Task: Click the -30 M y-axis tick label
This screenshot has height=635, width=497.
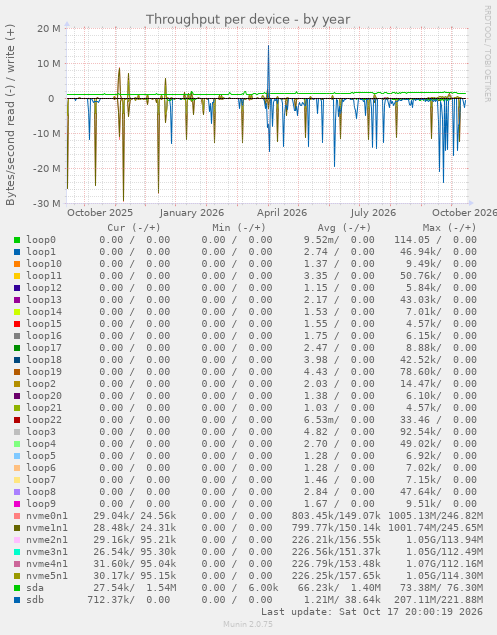Action: coord(46,203)
